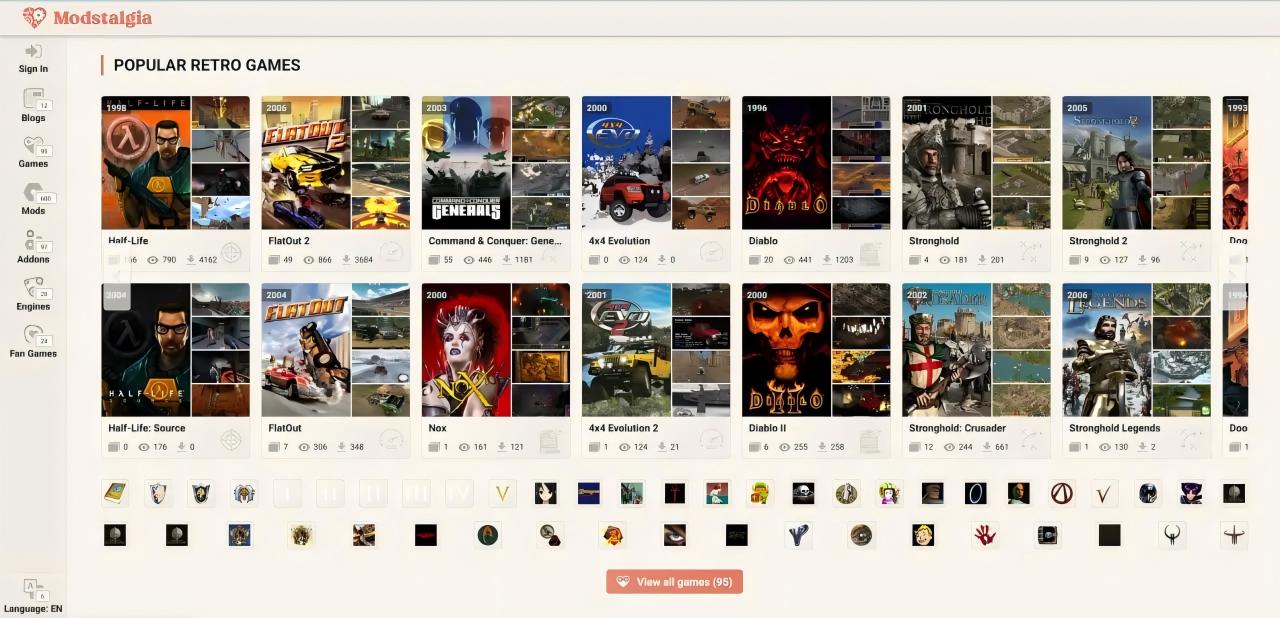
Task: Click crosshair icon on Half-Life card
Action: (231, 252)
